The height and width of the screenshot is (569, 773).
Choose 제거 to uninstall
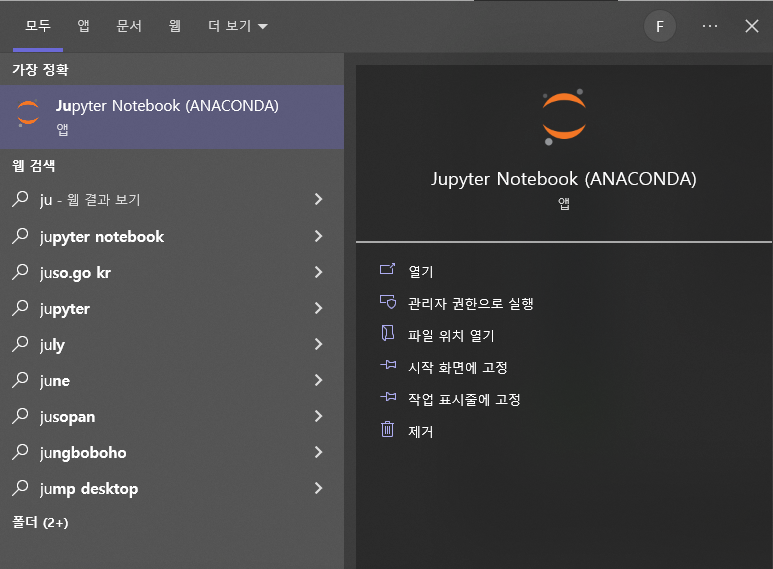(x=421, y=431)
